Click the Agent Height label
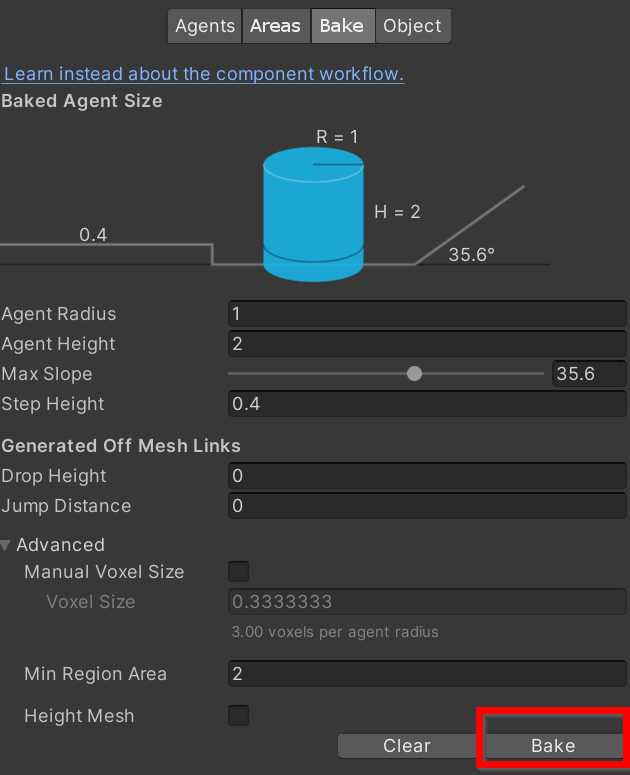Viewport: 630px width, 775px height. coord(58,344)
